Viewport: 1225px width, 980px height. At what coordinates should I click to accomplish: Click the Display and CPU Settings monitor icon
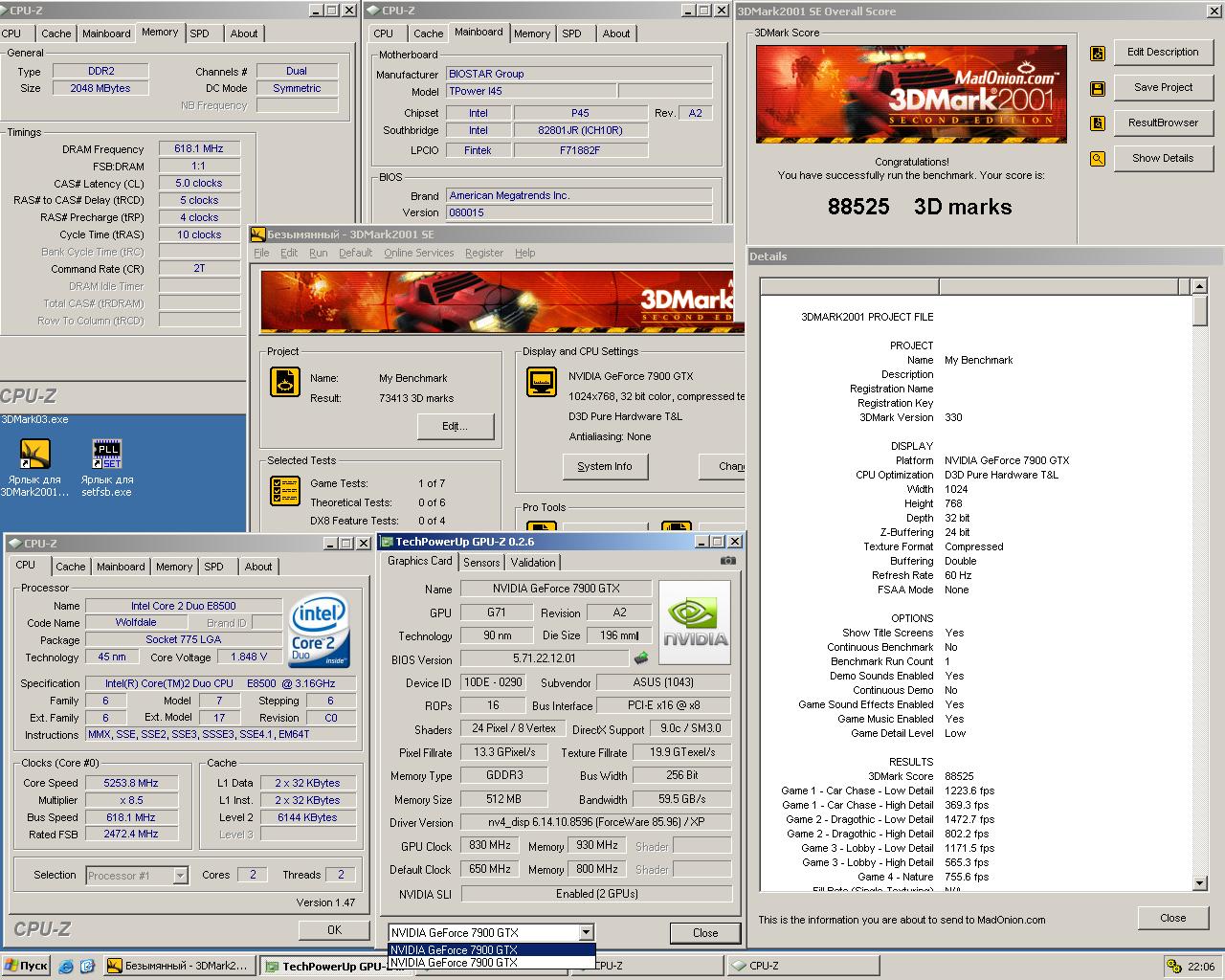click(x=542, y=382)
